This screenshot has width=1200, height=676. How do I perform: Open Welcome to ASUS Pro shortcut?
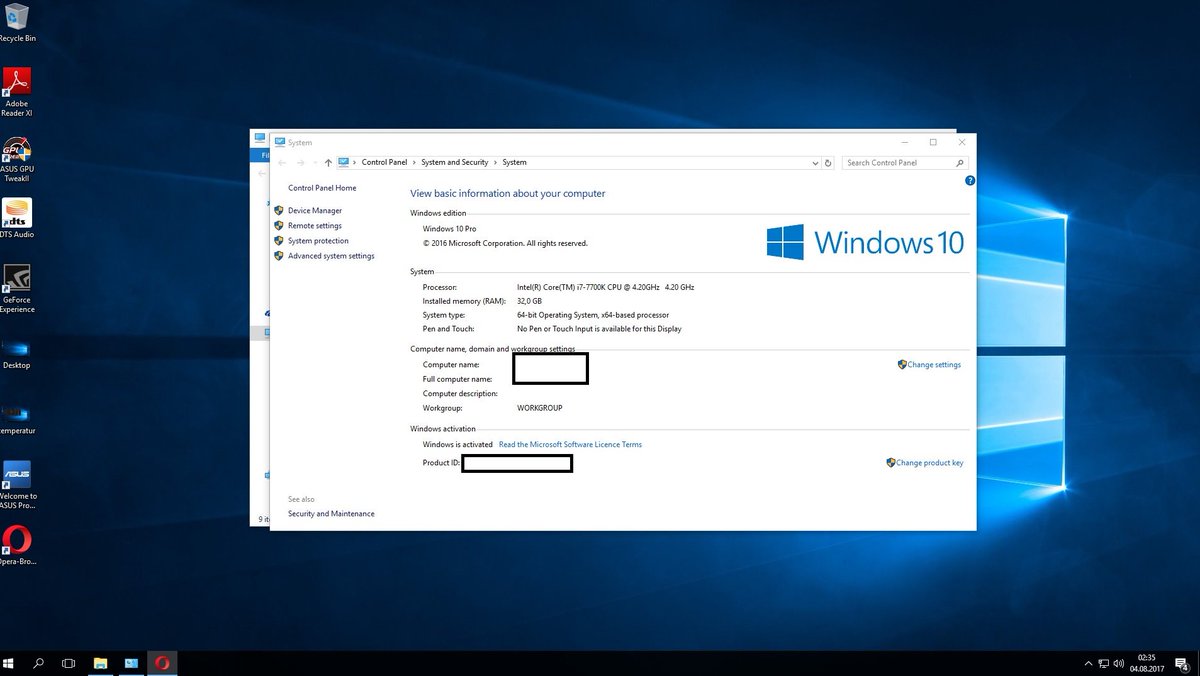pyautogui.click(x=16, y=484)
